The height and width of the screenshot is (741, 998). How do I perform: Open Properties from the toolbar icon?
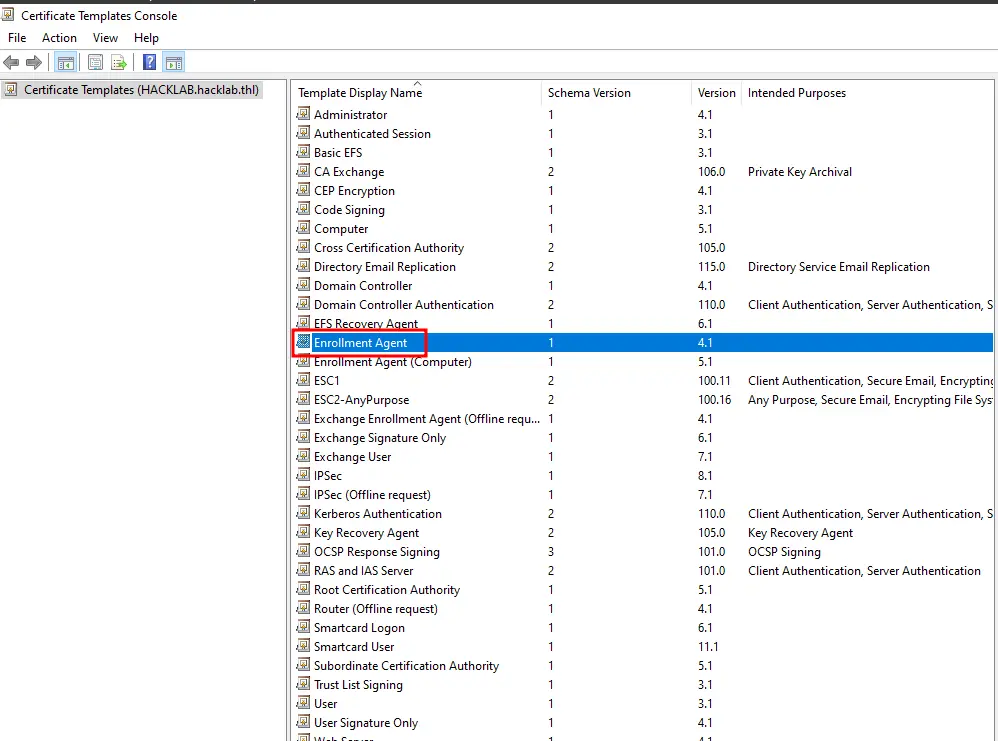[95, 63]
